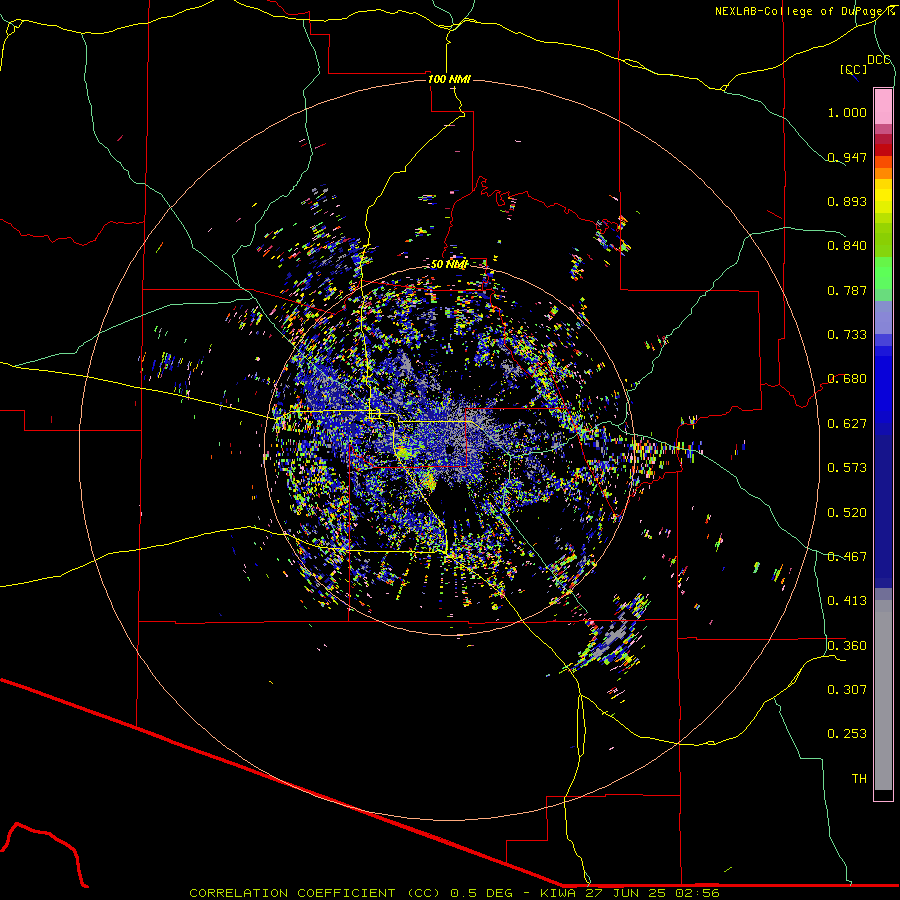900x900 pixels.
Task: Select the 0.680 scale value
Action: tap(847, 379)
